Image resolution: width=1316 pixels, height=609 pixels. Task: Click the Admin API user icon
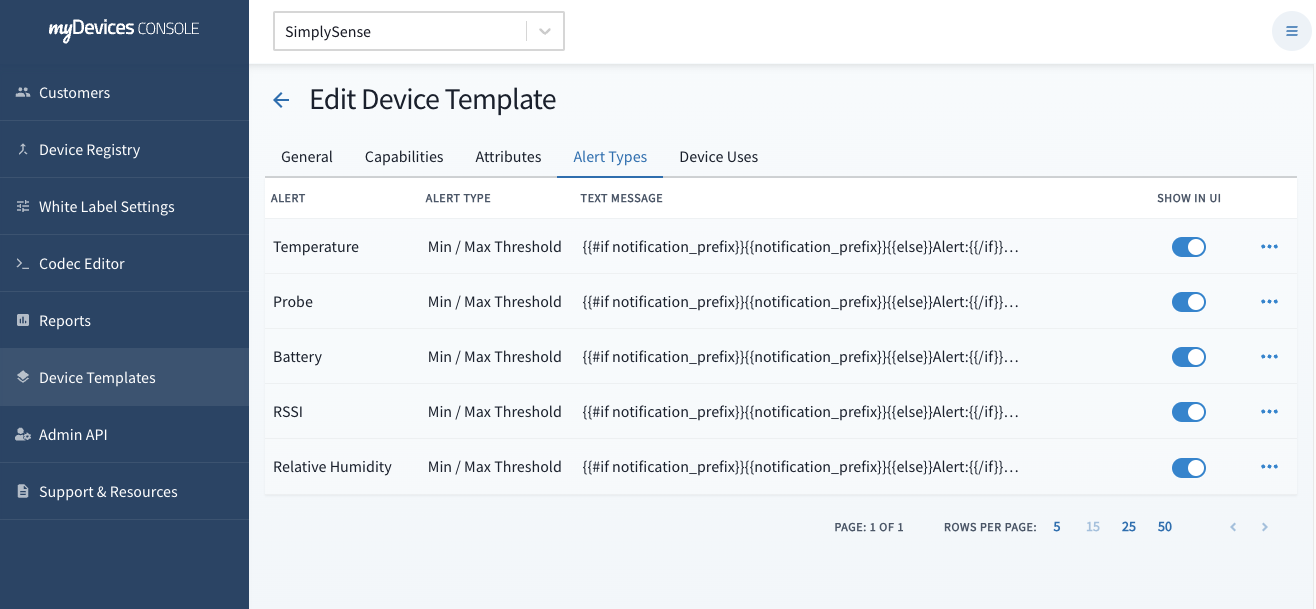[x=23, y=435]
